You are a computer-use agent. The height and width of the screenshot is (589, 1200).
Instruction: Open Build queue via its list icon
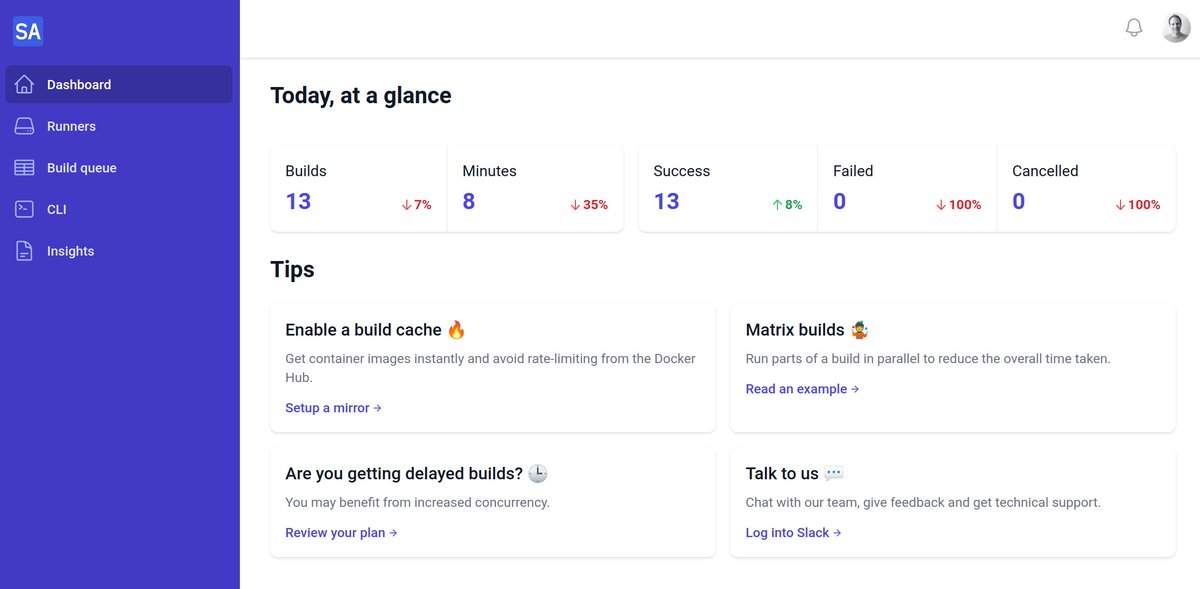click(x=24, y=167)
